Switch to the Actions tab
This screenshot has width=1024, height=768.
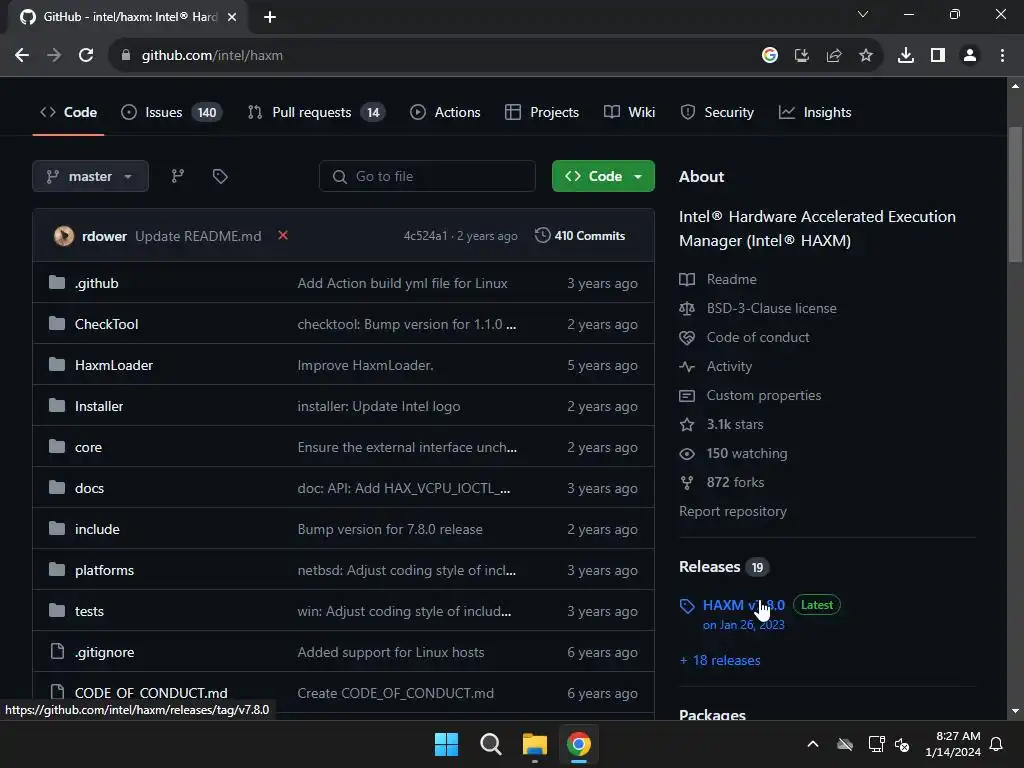(445, 112)
